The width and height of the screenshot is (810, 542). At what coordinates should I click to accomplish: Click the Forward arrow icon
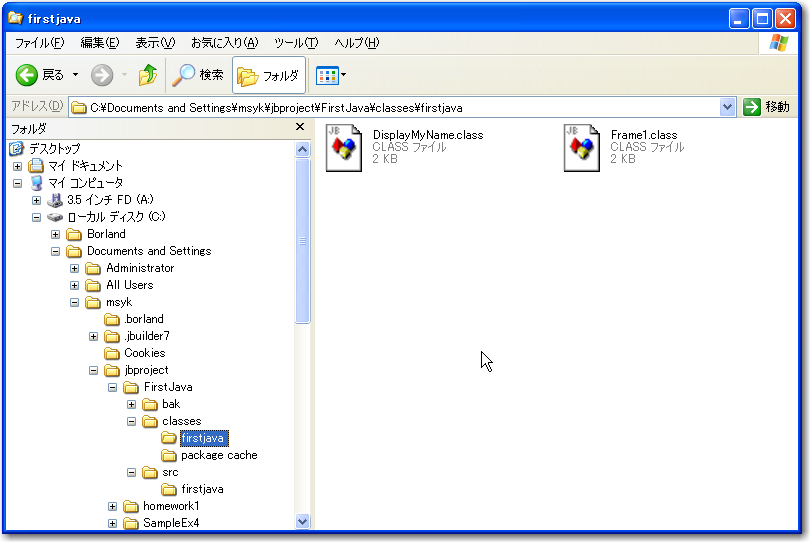(102, 75)
